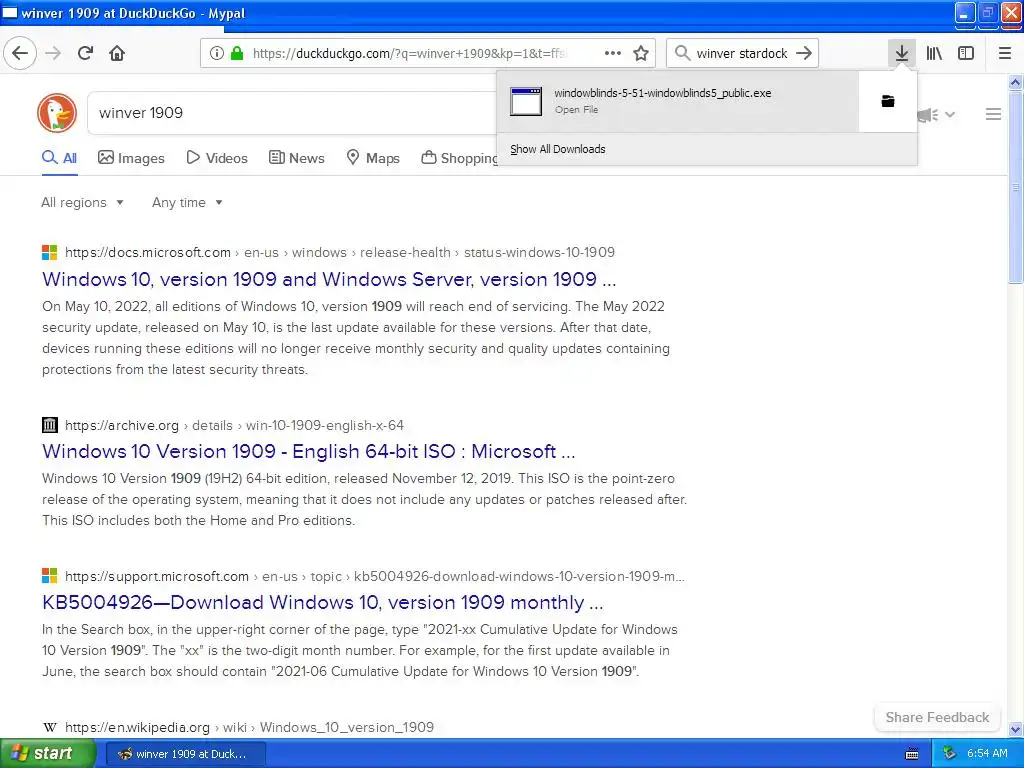This screenshot has width=1024, height=768.
Task: Go to the browser home page
Action: click(117, 53)
